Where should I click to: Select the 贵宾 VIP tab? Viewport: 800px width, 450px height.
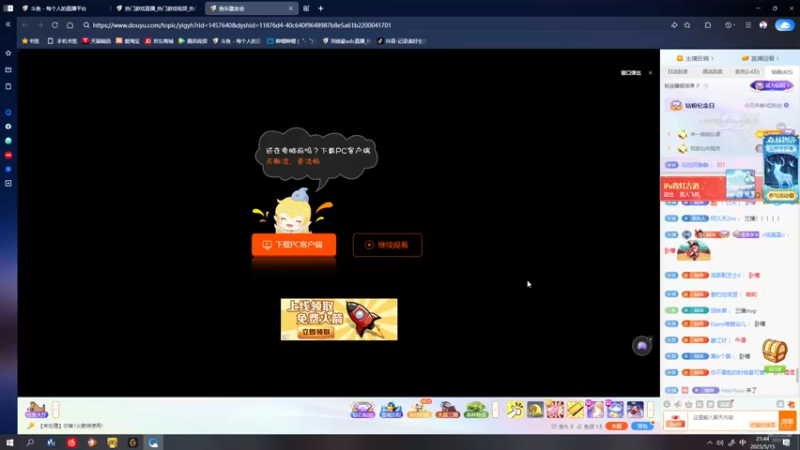point(747,72)
